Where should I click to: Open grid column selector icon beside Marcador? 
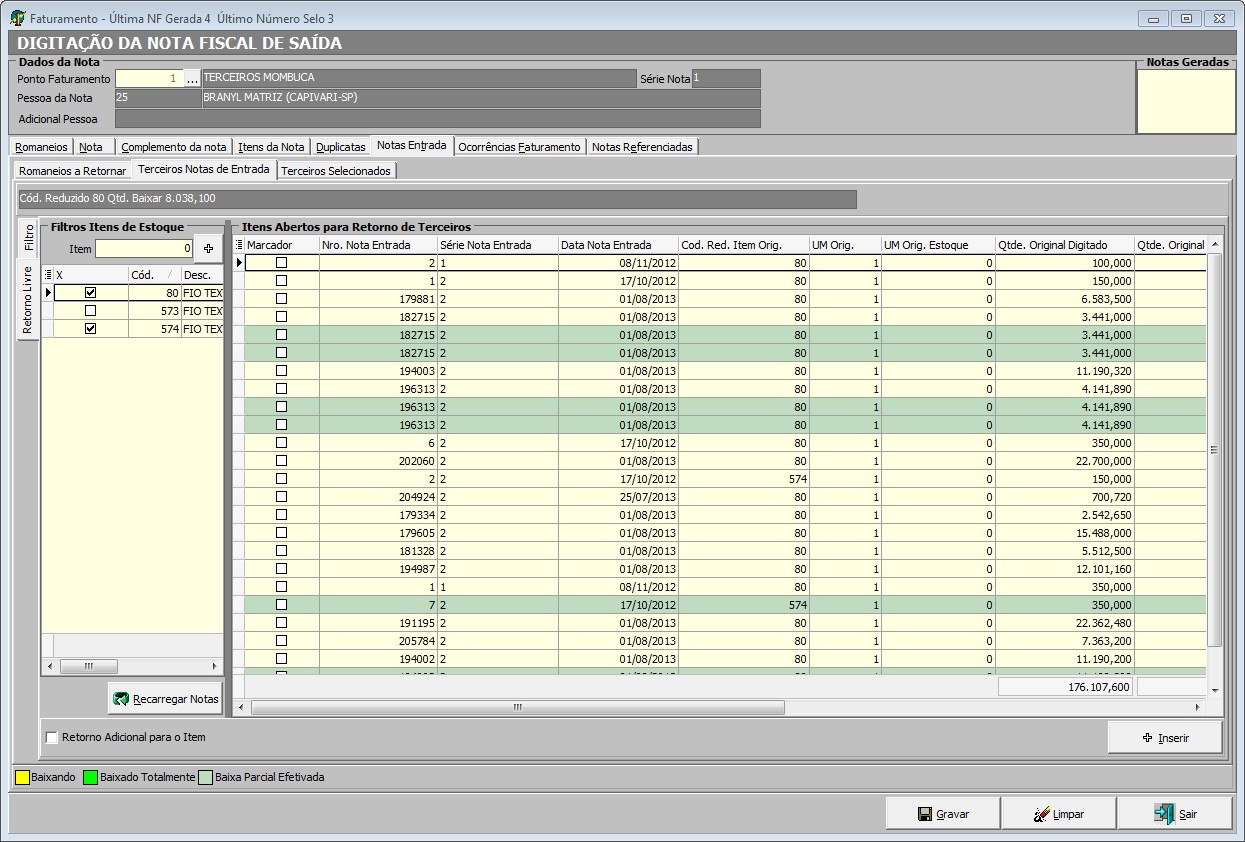coord(239,245)
